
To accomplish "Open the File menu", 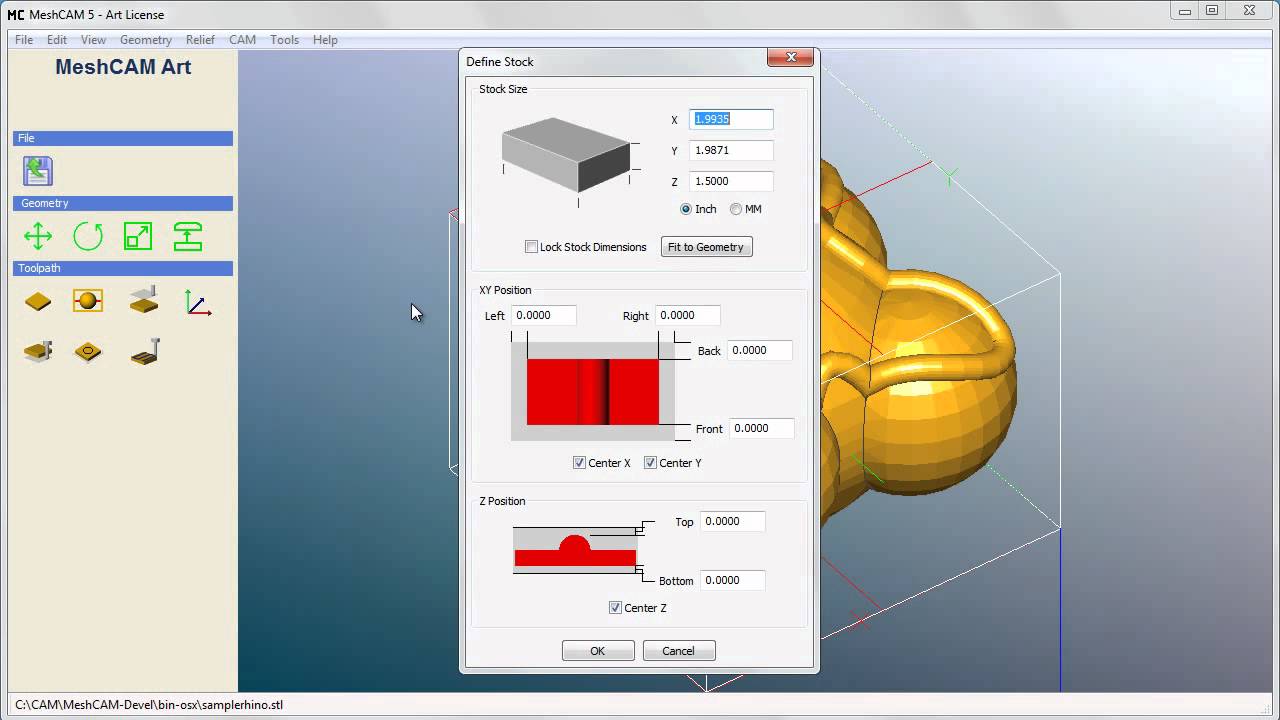I will tap(24, 40).
